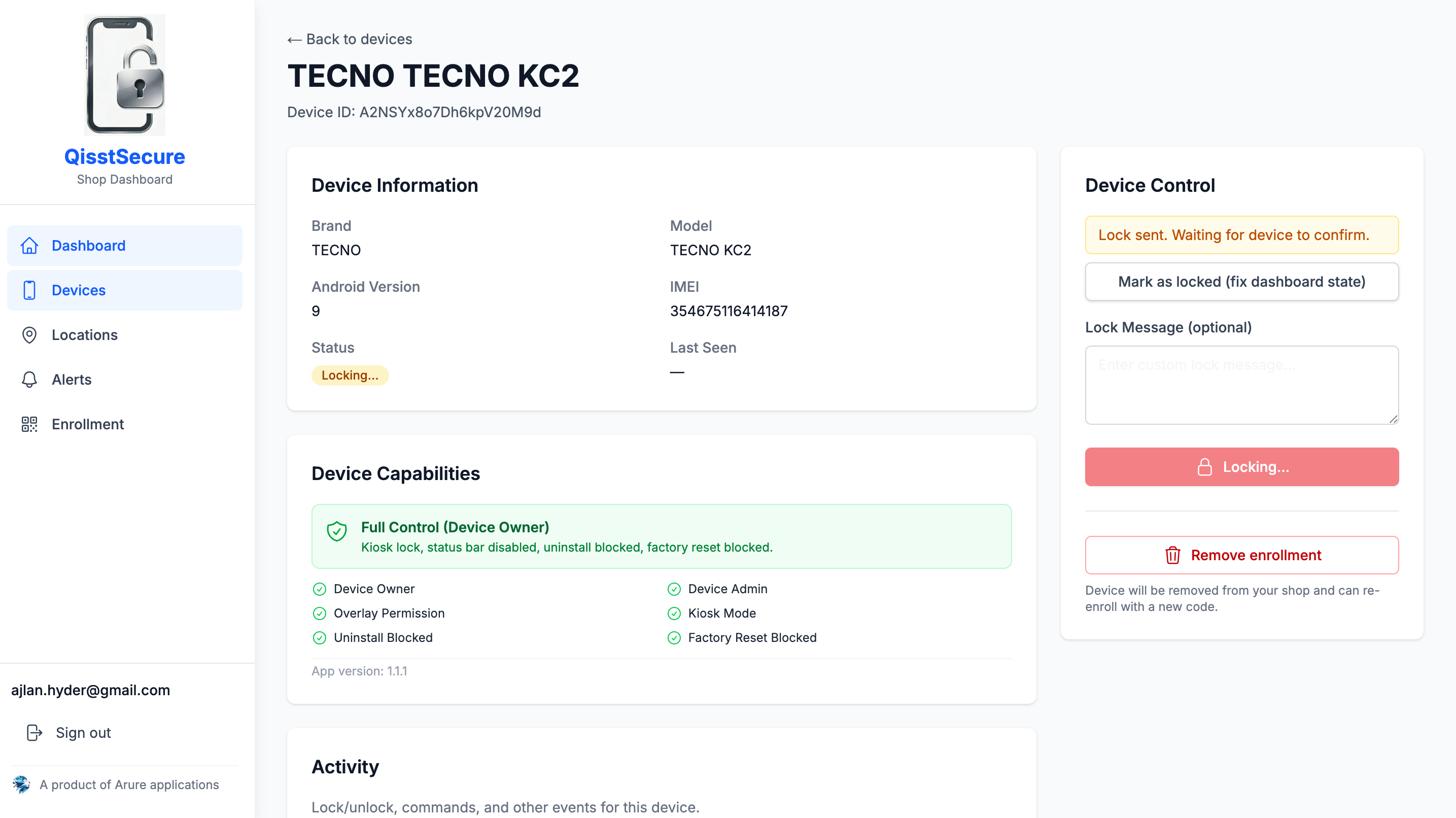
Task: Click the Alerts bell icon
Action: point(29,380)
